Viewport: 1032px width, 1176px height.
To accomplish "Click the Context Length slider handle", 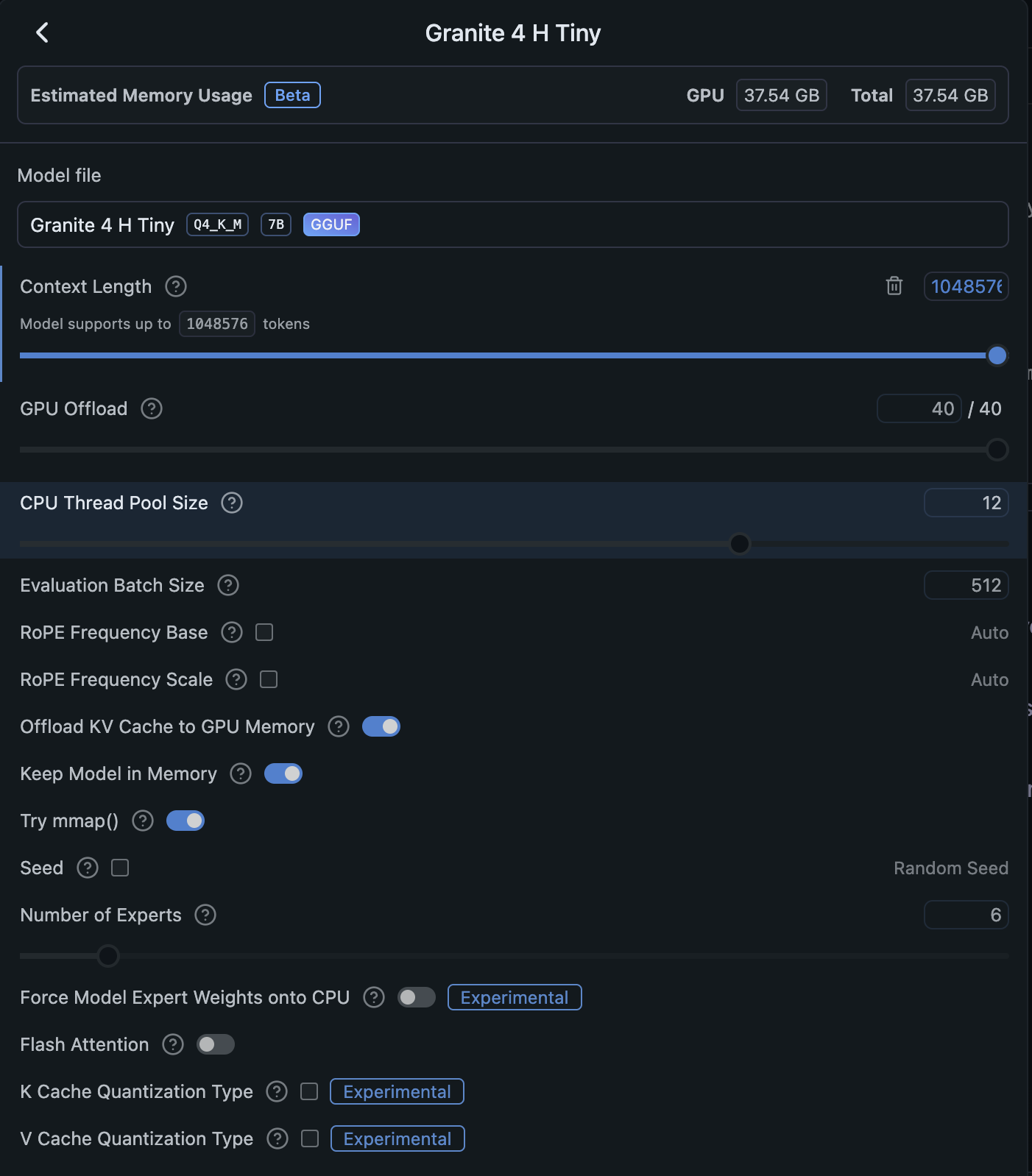I will click(997, 355).
